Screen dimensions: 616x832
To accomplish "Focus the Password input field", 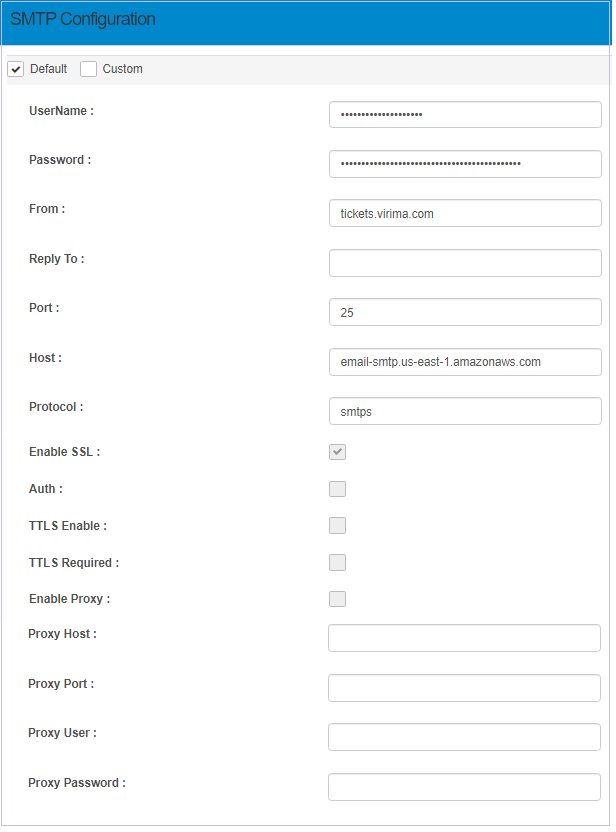I will pyautogui.click(x=465, y=164).
